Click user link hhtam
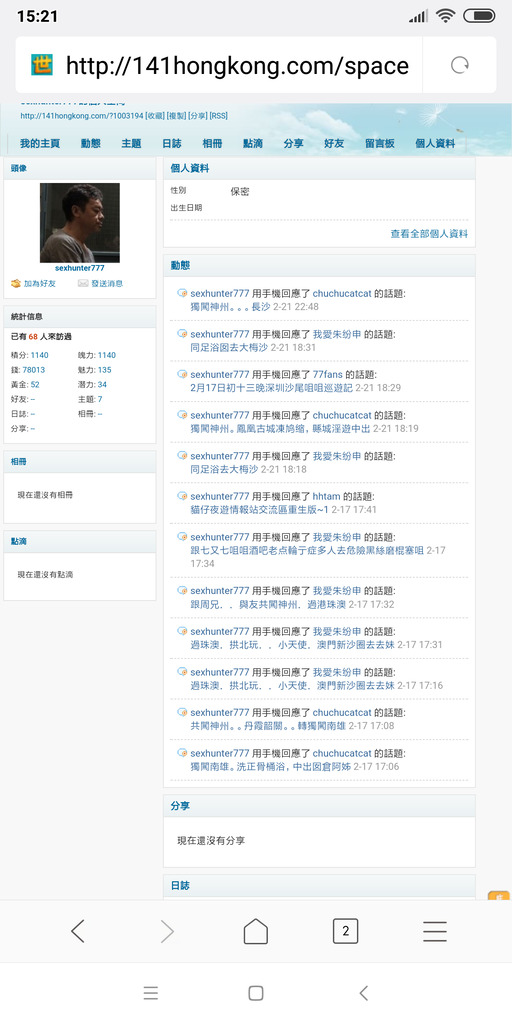This screenshot has height=1024, width=512. pyautogui.click(x=327, y=496)
